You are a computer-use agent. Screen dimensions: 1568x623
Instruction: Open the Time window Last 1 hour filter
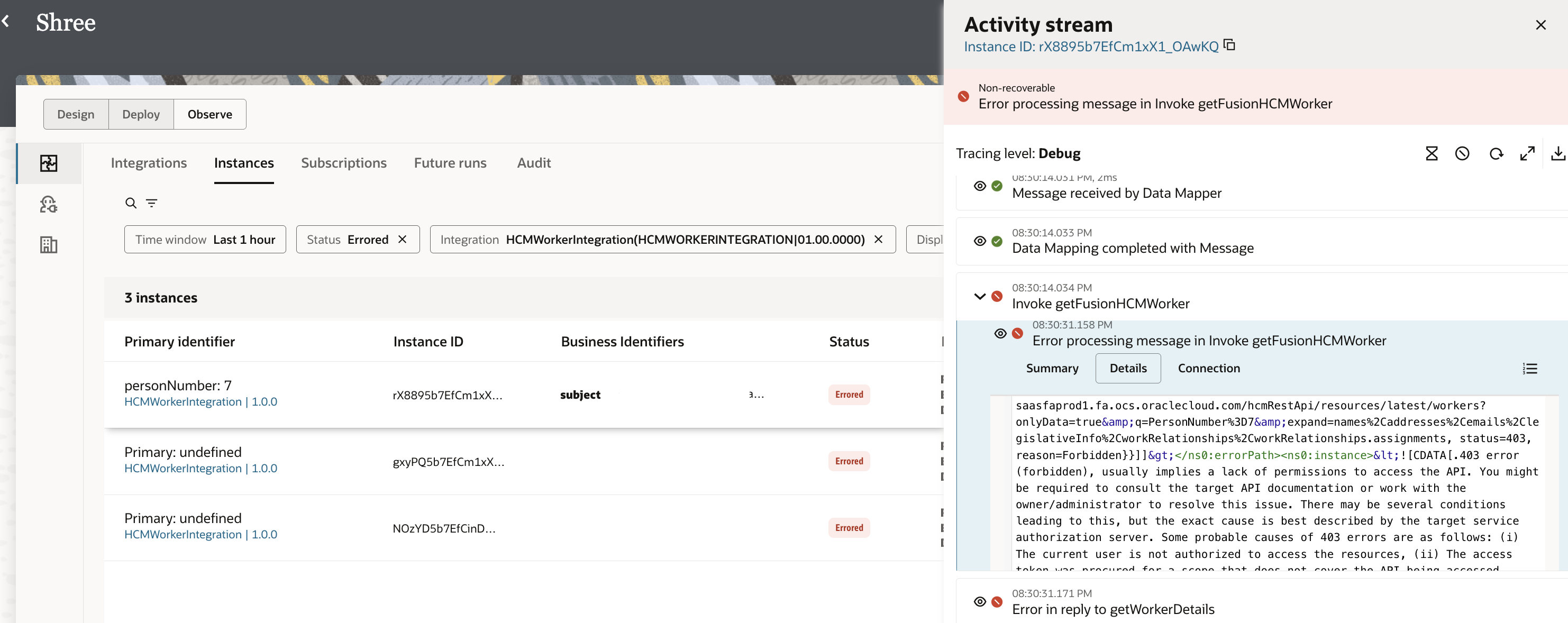205,240
